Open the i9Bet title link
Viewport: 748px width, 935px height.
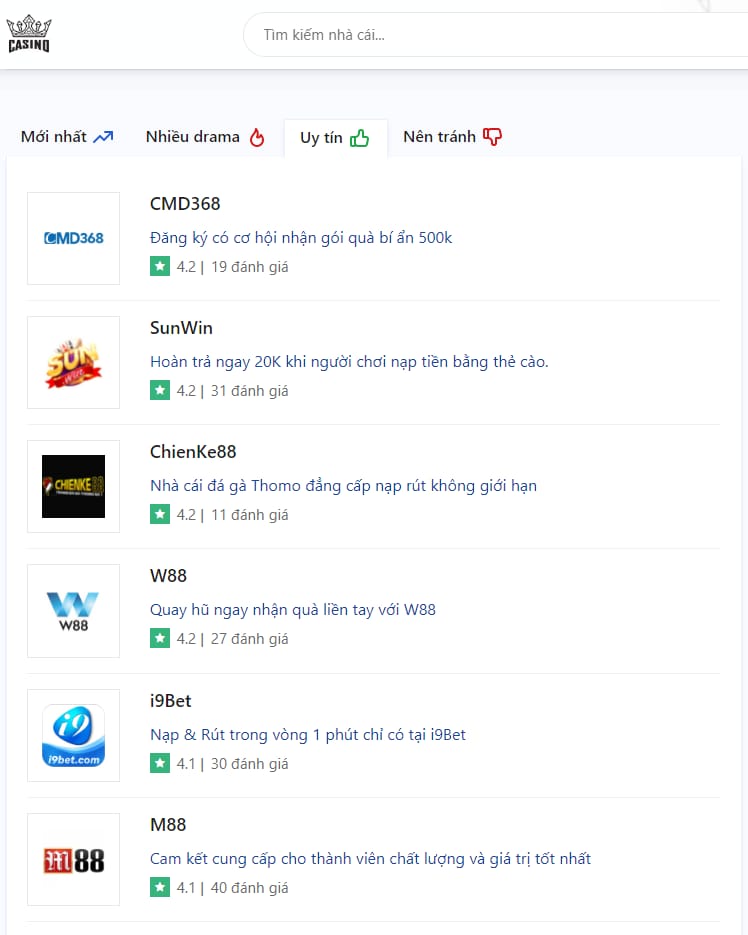(x=171, y=701)
